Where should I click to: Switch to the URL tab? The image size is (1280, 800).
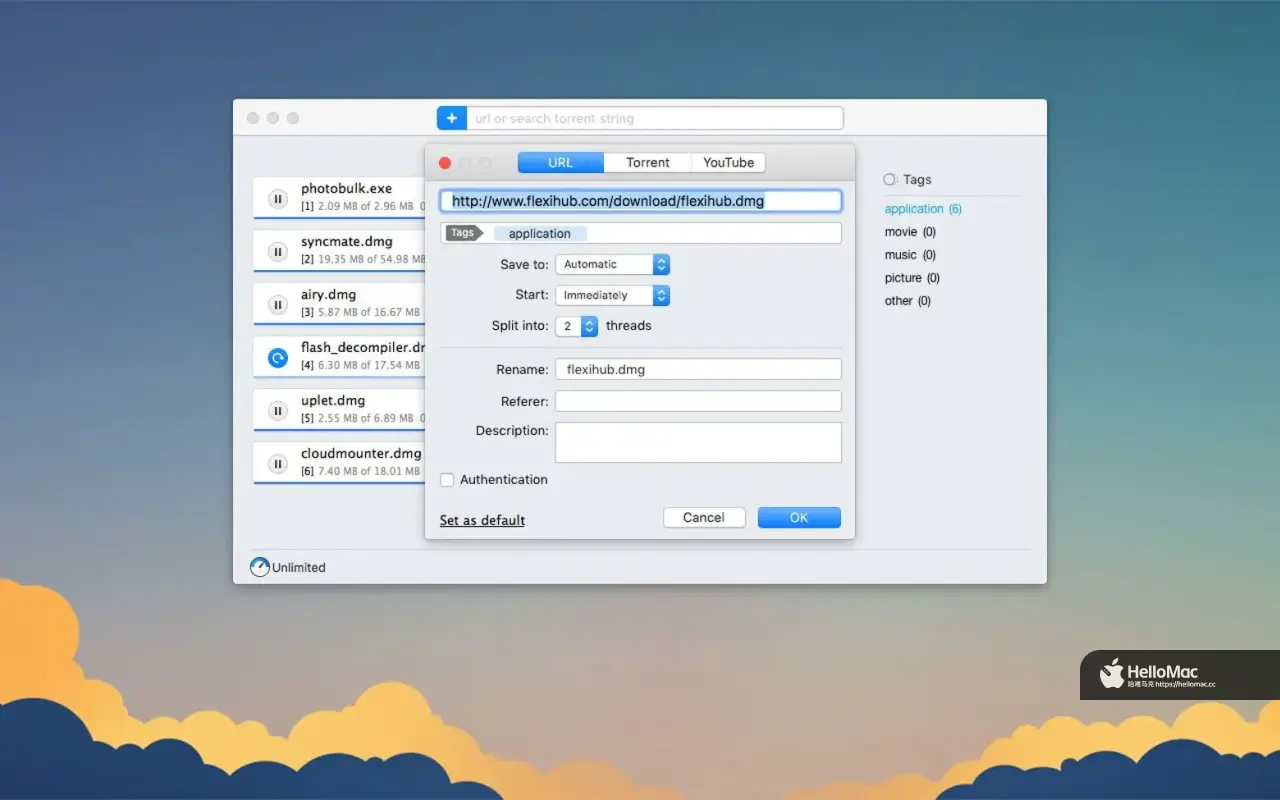pos(561,162)
